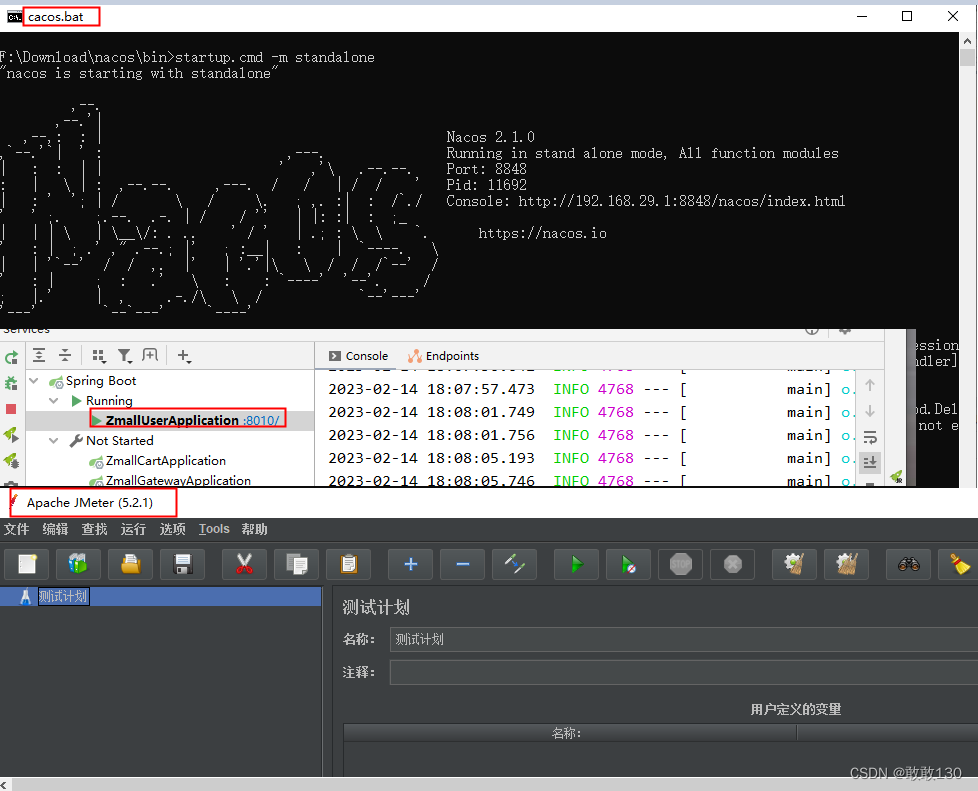
Task: Open the Services Group By icon
Action: coord(99,356)
